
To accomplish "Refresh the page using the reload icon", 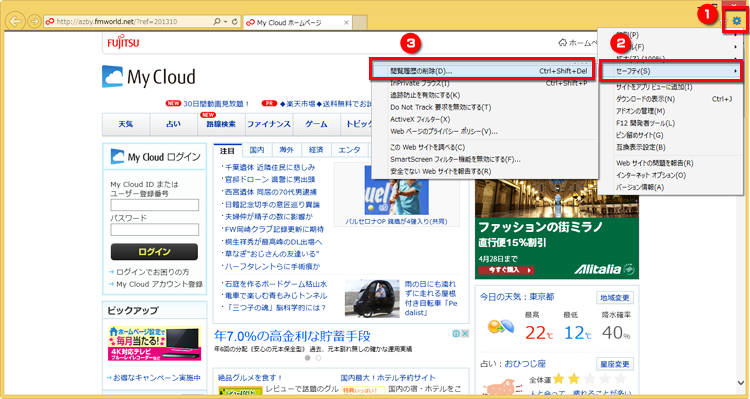I will 234,22.
